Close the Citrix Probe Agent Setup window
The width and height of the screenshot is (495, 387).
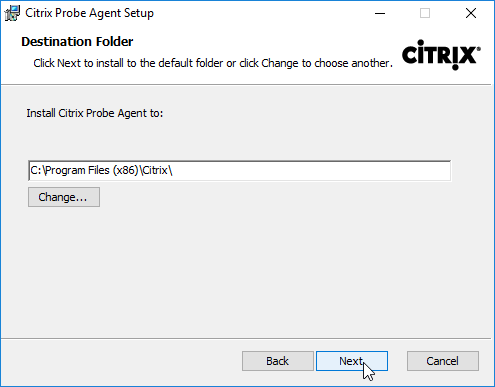pyautogui.click(x=471, y=13)
